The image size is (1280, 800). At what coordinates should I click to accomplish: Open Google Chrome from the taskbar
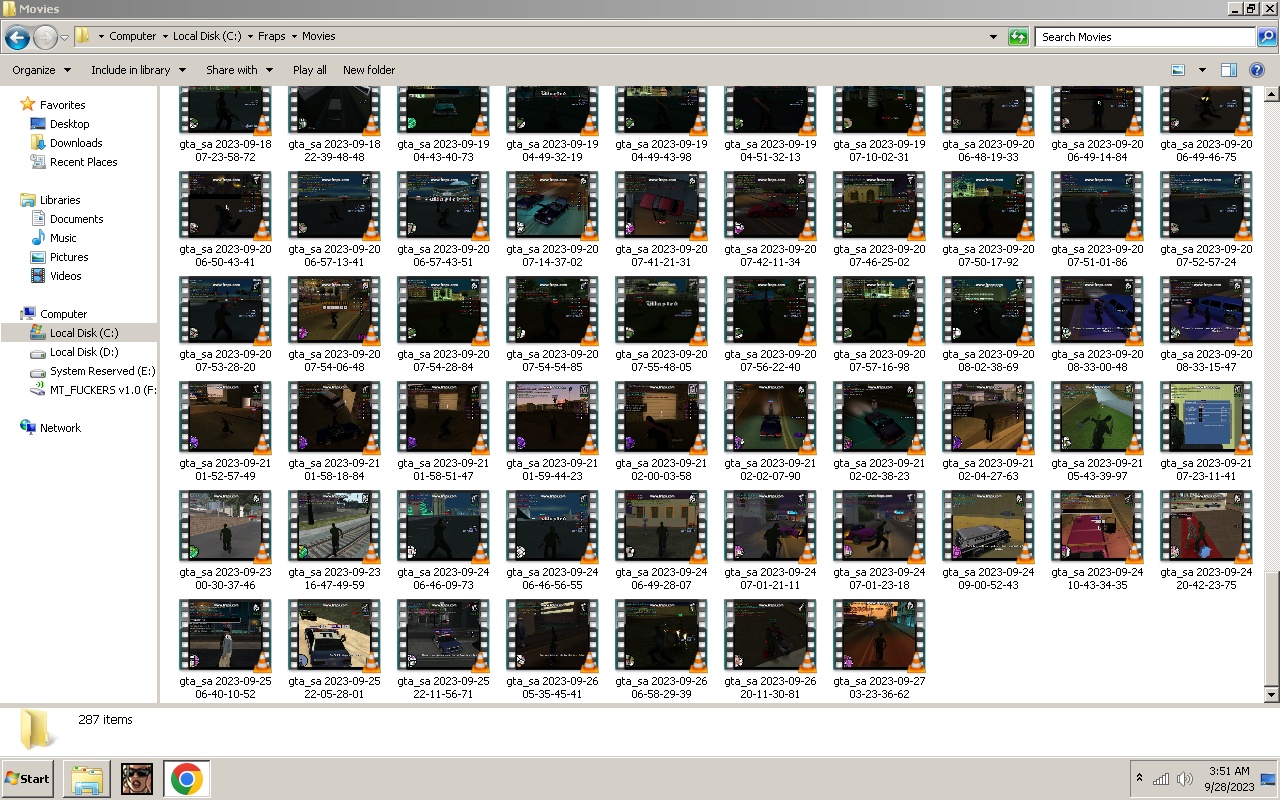(x=186, y=779)
